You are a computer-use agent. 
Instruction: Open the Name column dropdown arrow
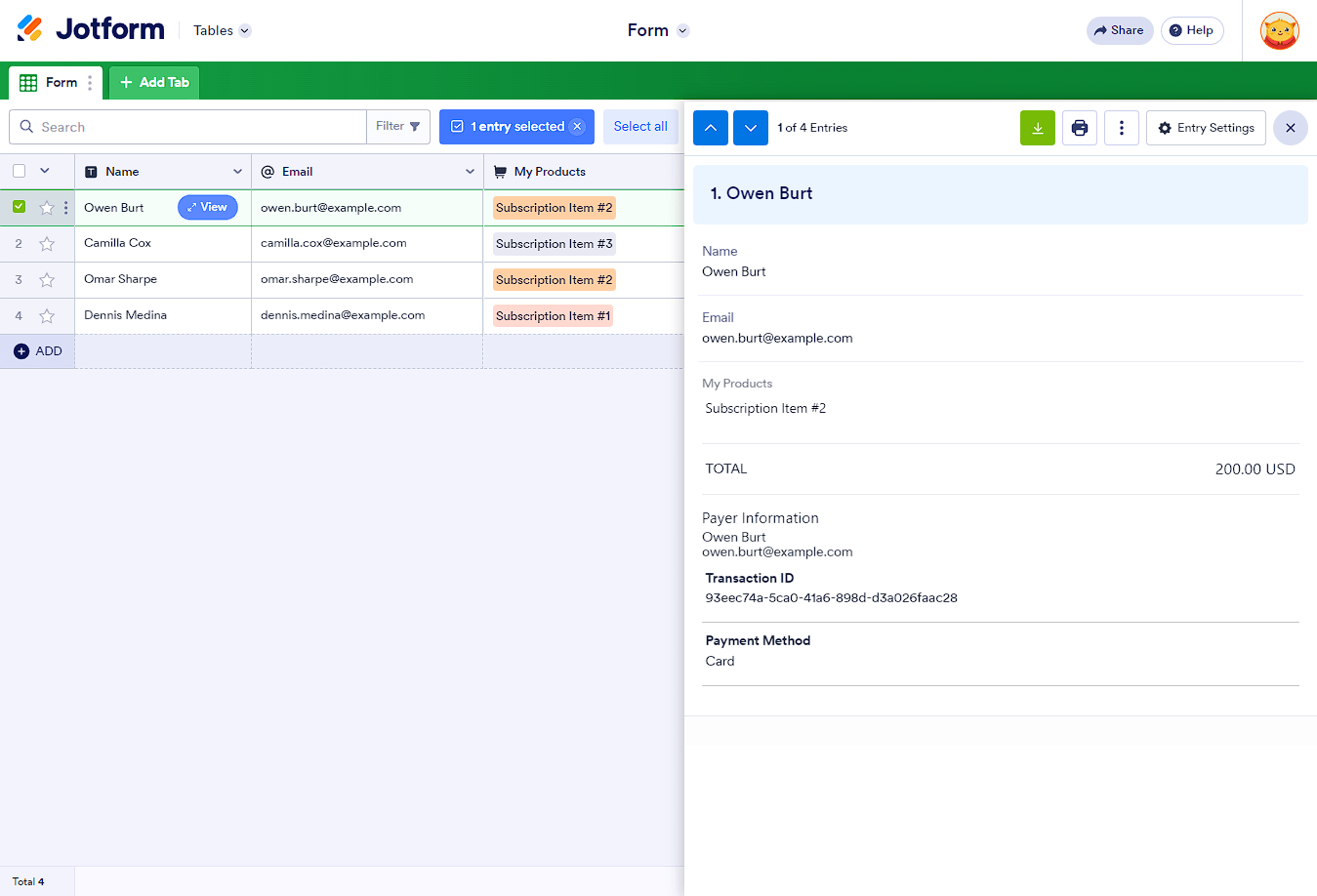click(237, 172)
